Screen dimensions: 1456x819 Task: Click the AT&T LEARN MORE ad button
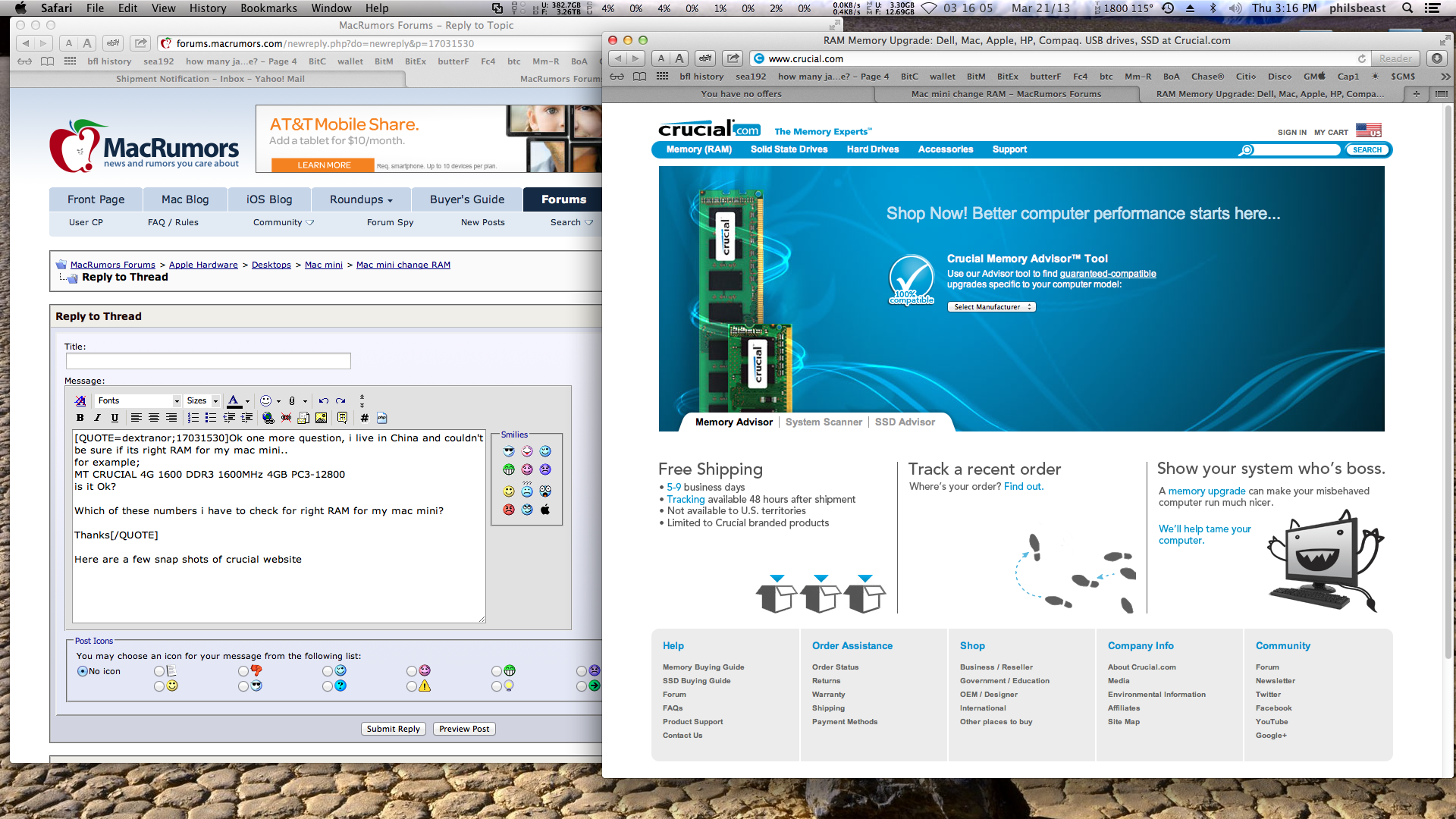[x=324, y=165]
